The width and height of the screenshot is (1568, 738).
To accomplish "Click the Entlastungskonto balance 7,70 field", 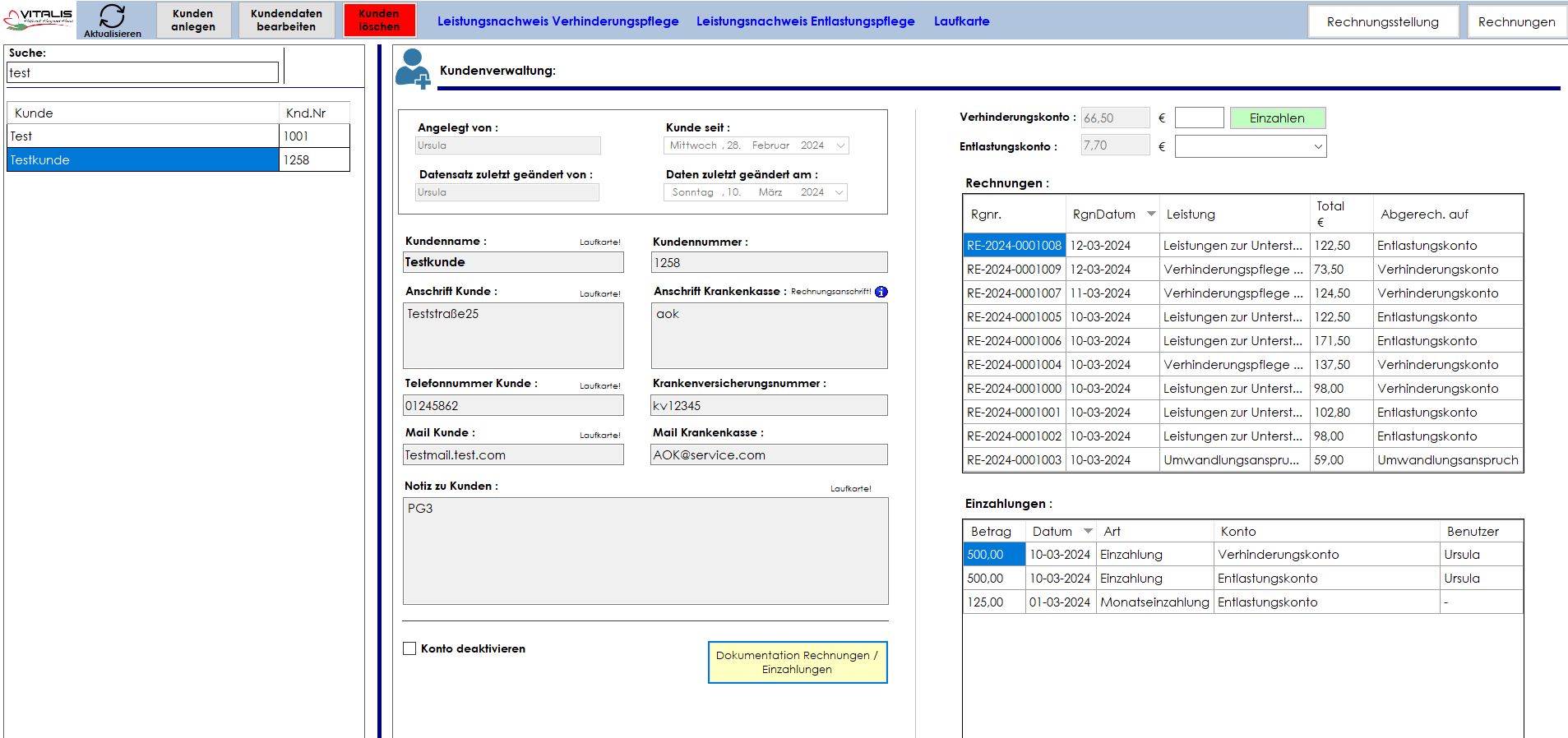I will (1115, 145).
